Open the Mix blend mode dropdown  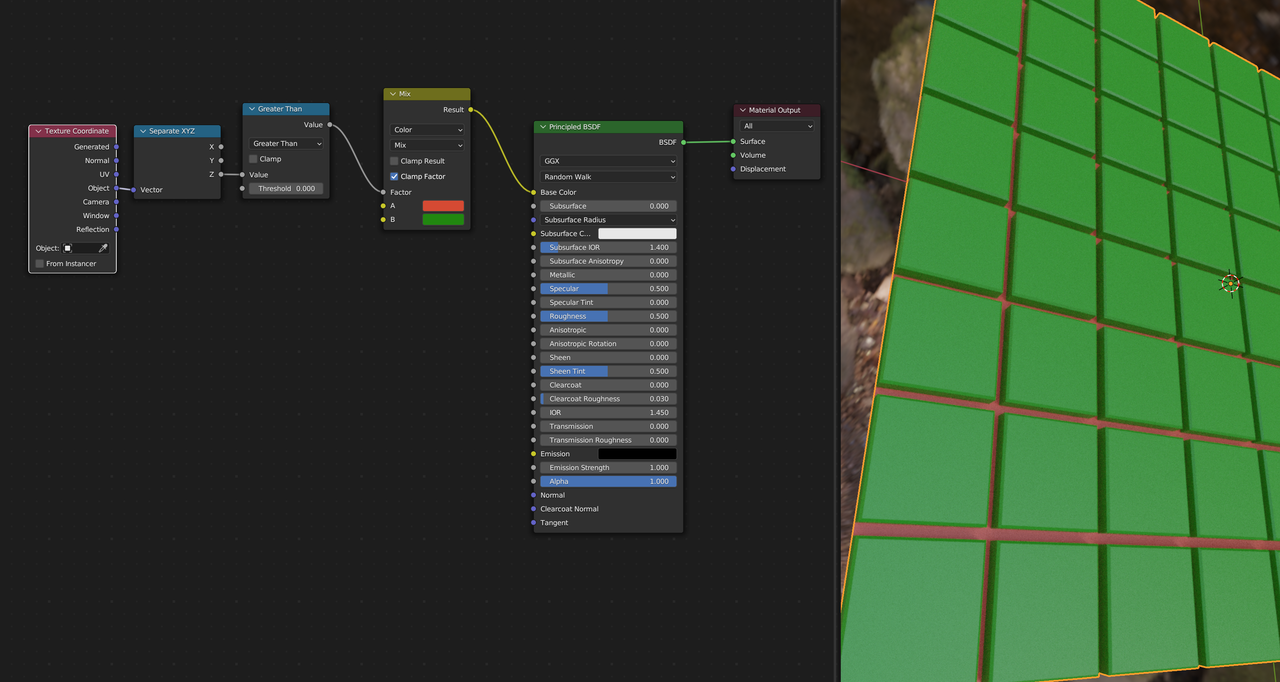[x=428, y=145]
